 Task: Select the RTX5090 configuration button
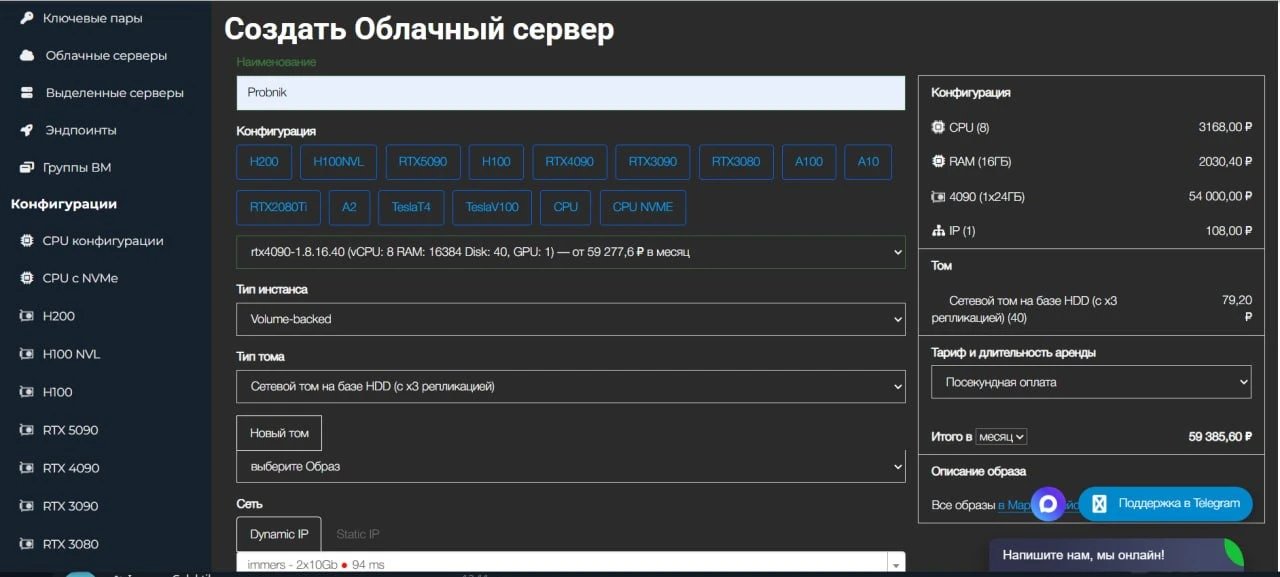tap(423, 161)
